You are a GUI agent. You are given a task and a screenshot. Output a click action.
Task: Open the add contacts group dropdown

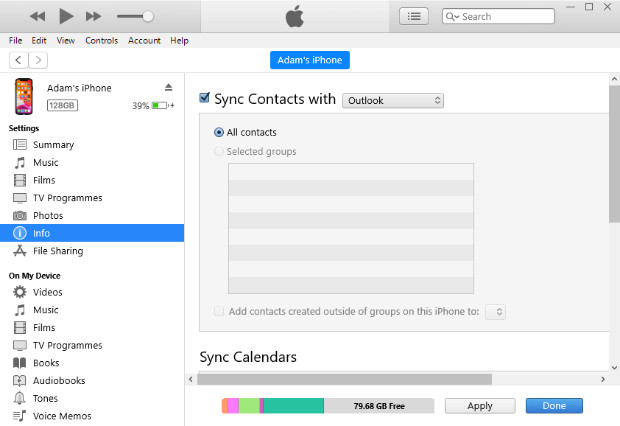pyautogui.click(x=495, y=312)
